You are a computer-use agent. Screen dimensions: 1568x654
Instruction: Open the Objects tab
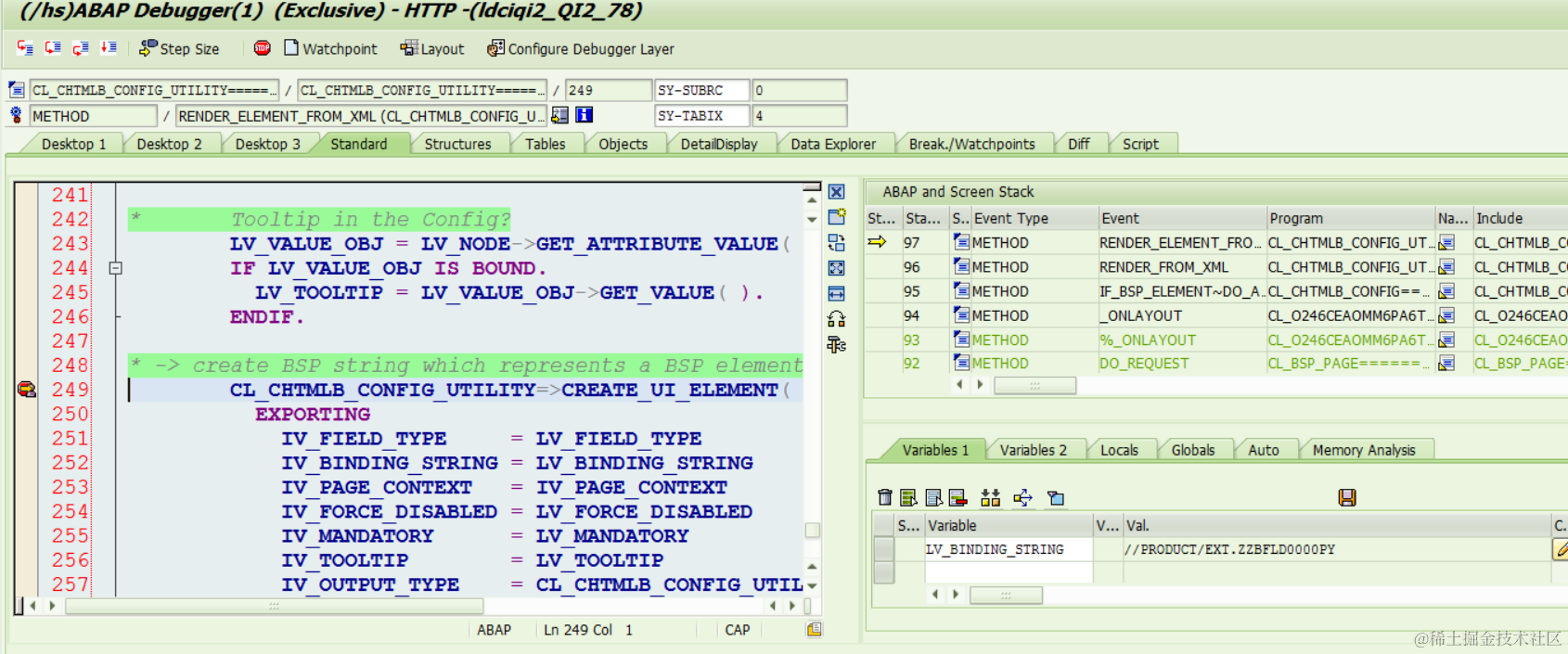(623, 144)
